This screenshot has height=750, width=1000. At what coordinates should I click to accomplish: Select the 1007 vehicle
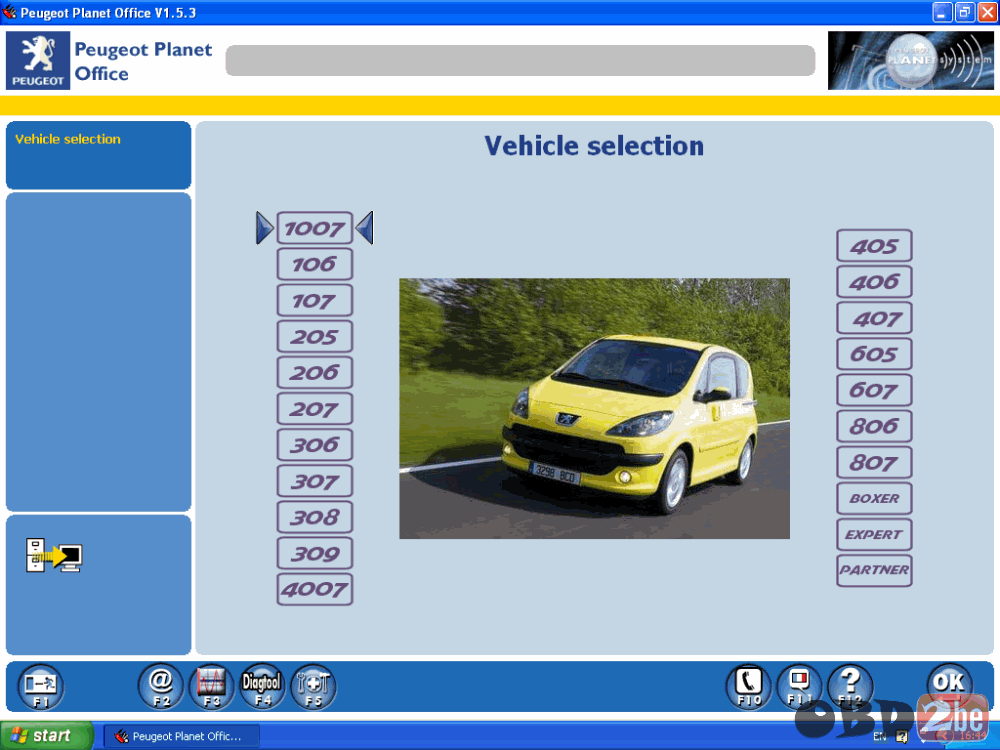314,228
